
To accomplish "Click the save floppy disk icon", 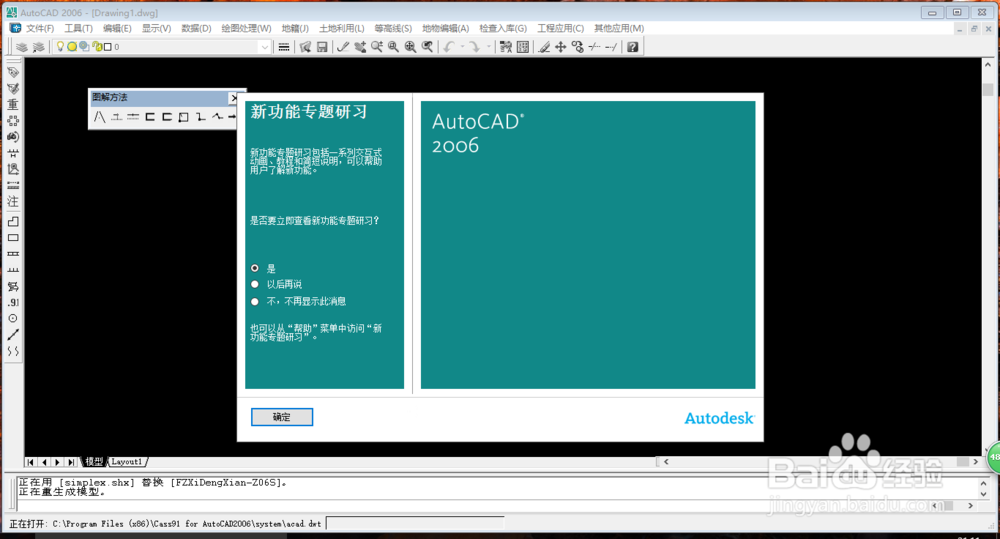I will tap(322, 47).
